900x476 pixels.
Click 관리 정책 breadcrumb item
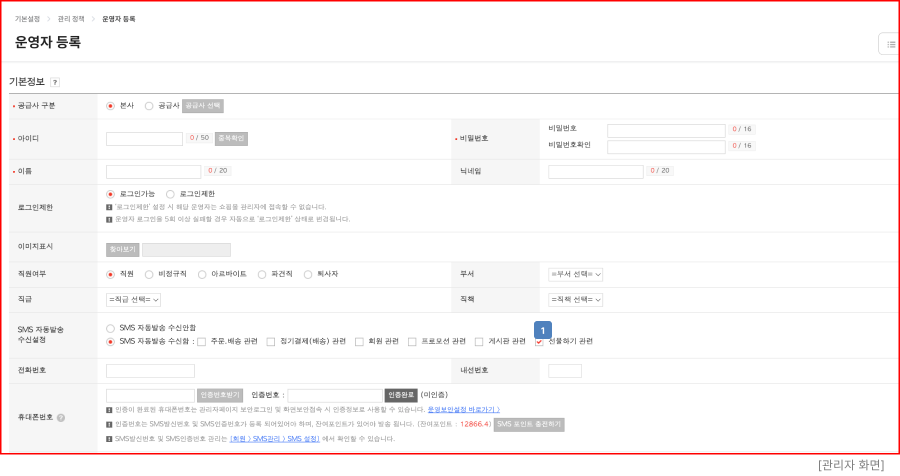[x=72, y=19]
